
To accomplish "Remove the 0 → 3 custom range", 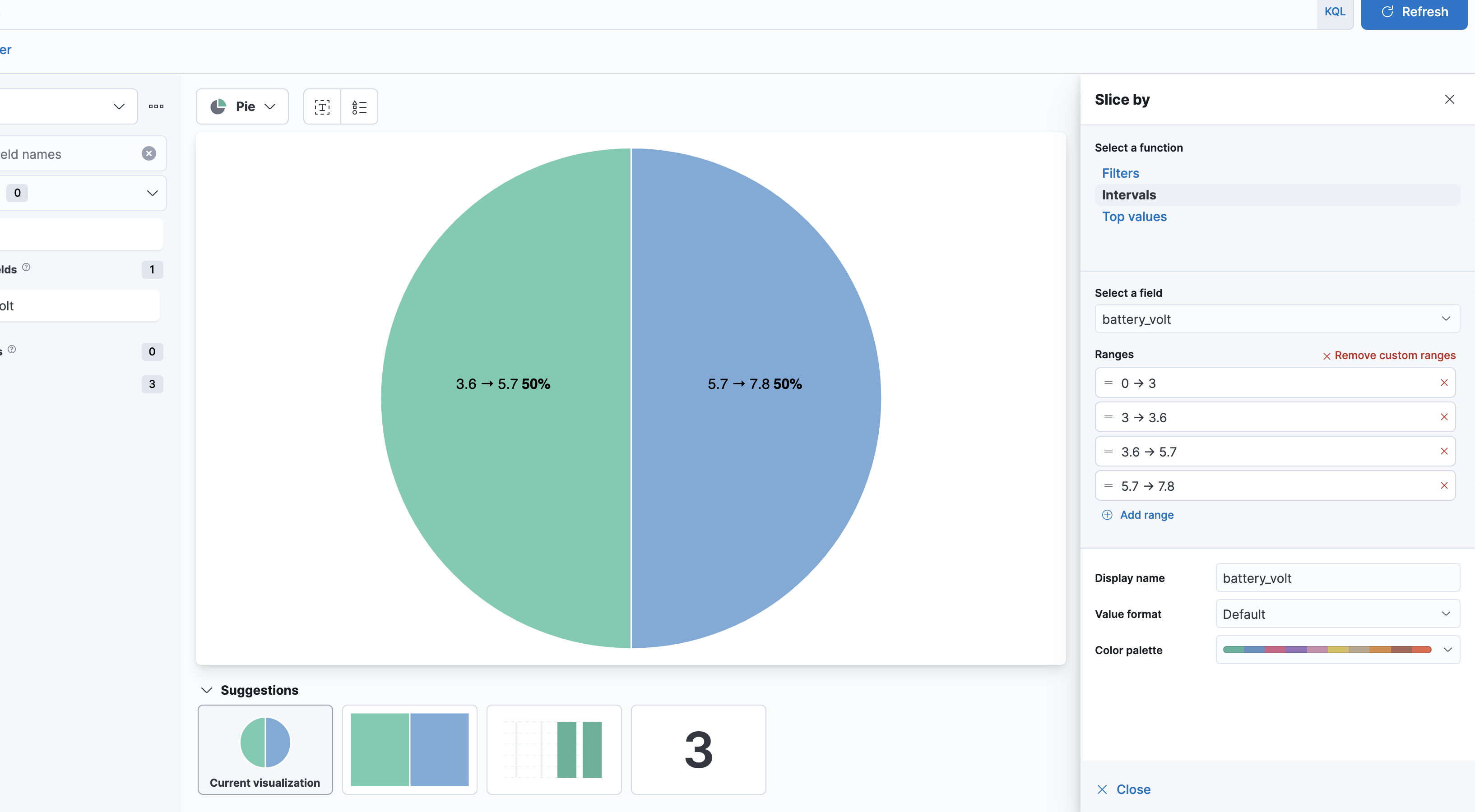I will point(1443,383).
